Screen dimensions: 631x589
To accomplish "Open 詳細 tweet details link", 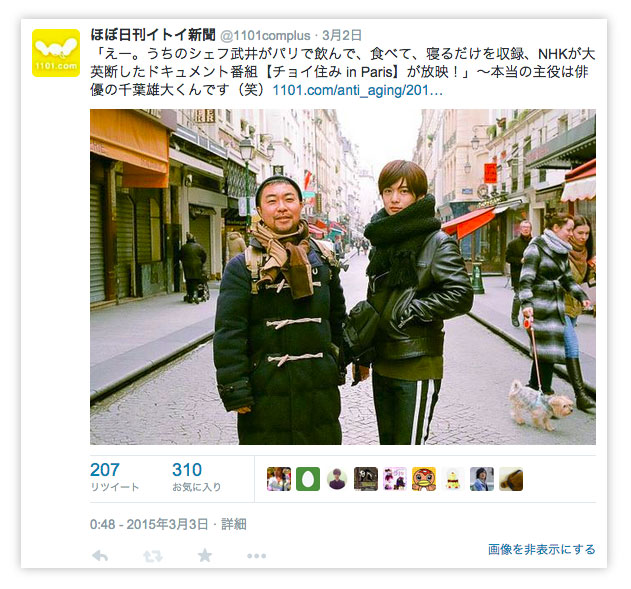I will coord(234,524).
